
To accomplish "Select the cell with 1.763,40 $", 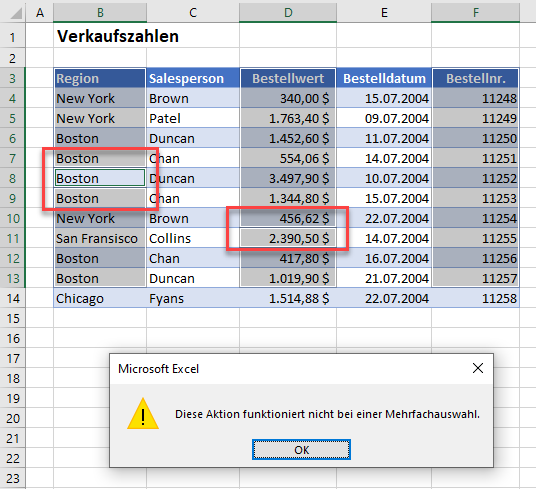I will (x=288, y=118).
